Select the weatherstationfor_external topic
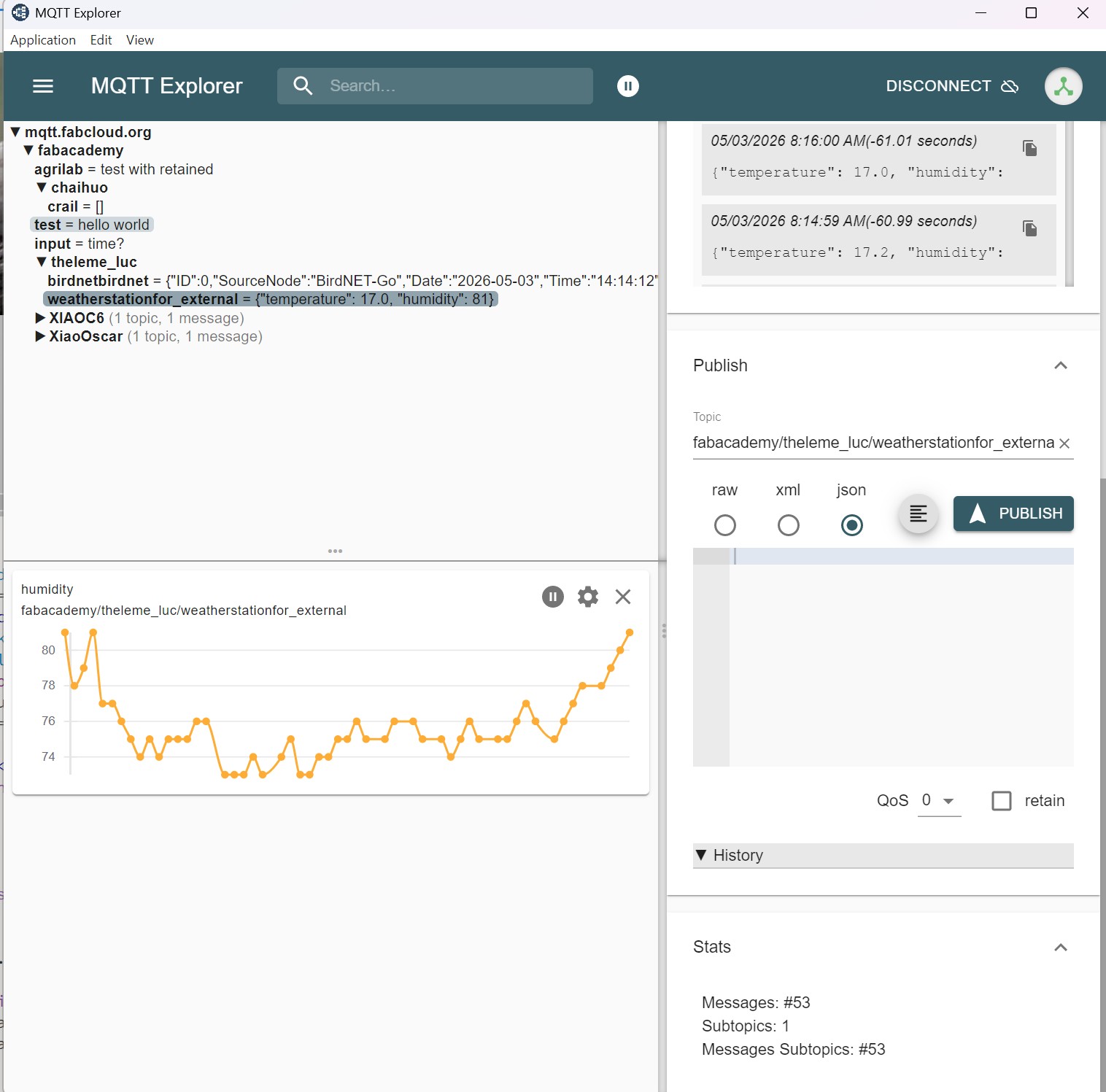This screenshot has height=1092, width=1106. [x=271, y=299]
